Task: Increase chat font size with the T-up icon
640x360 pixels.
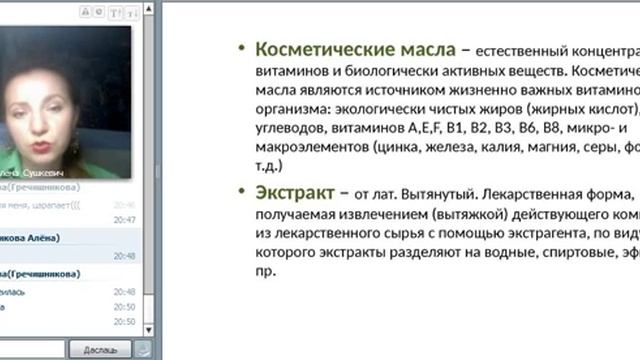Action: [x=115, y=13]
